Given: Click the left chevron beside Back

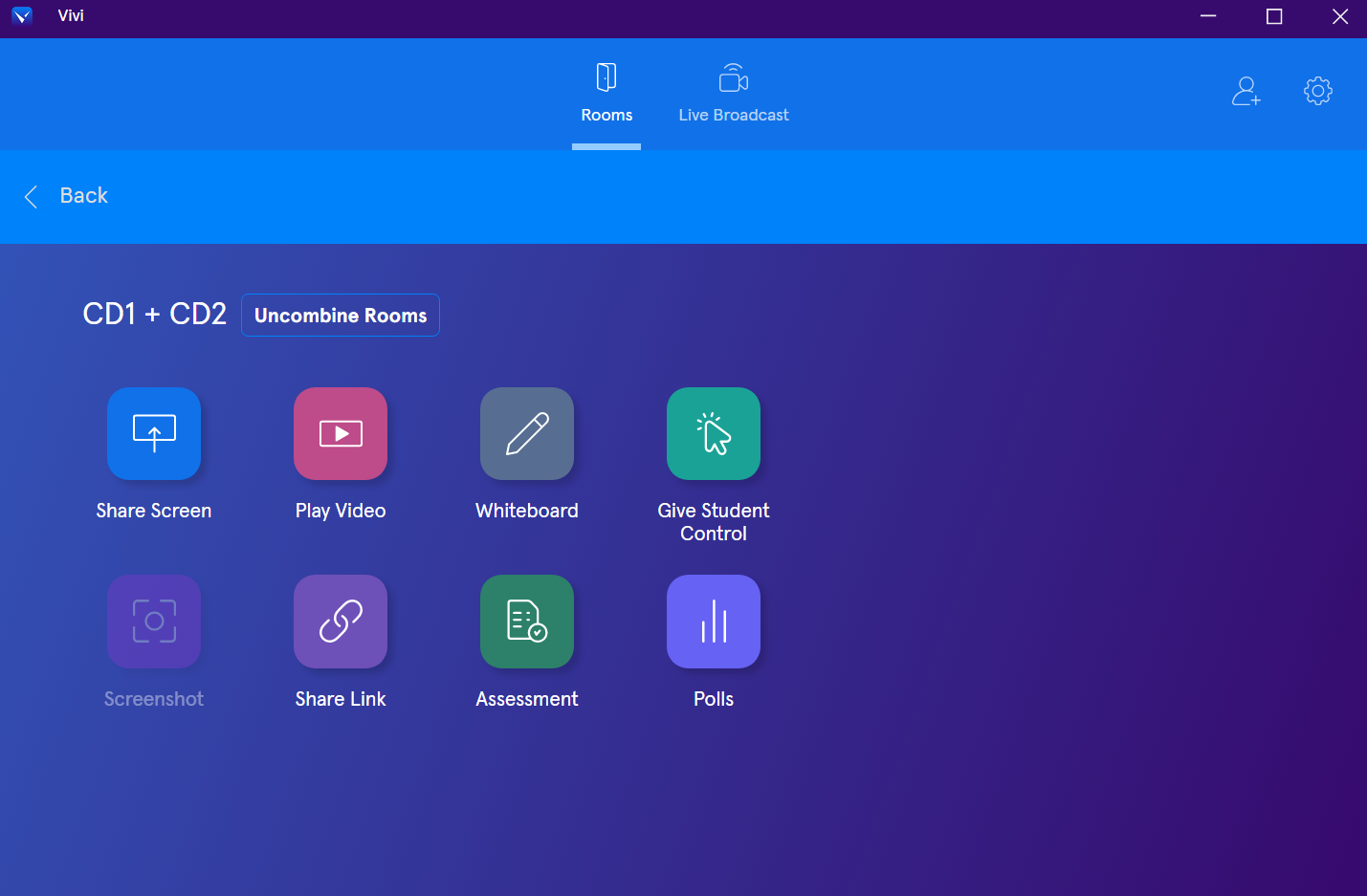Looking at the screenshot, I should pos(31,197).
